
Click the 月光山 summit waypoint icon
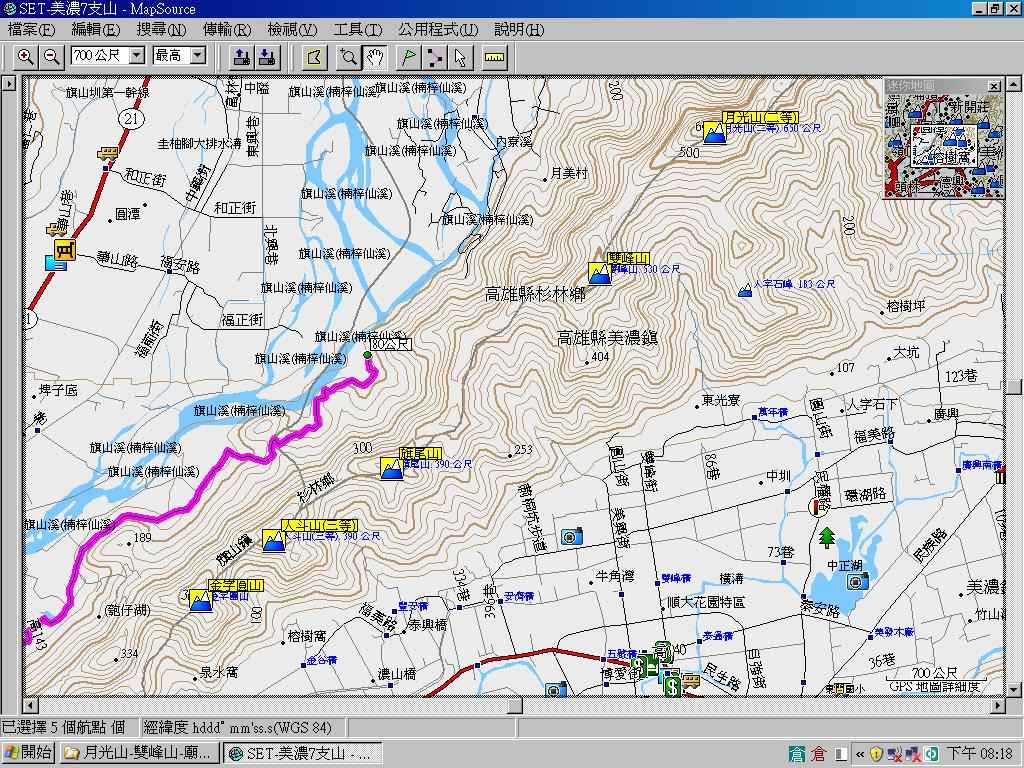tap(714, 132)
